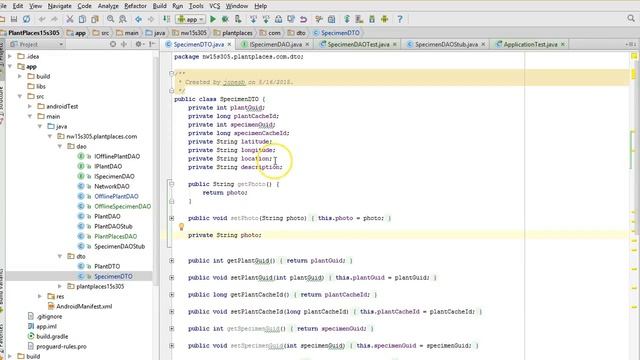
Task: Select AndroidManifest.xml in project tree
Action: coord(84,306)
